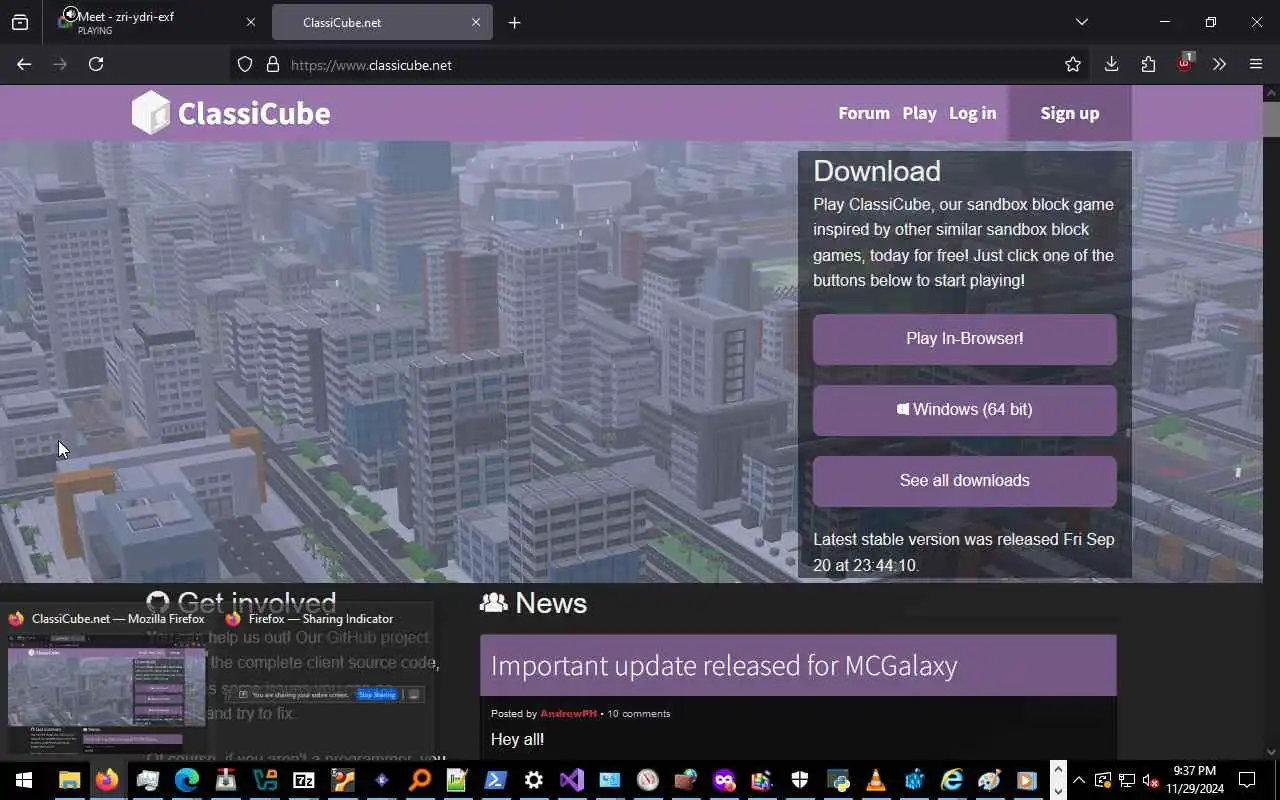Close the ClassiCube.net tab

click(x=476, y=22)
